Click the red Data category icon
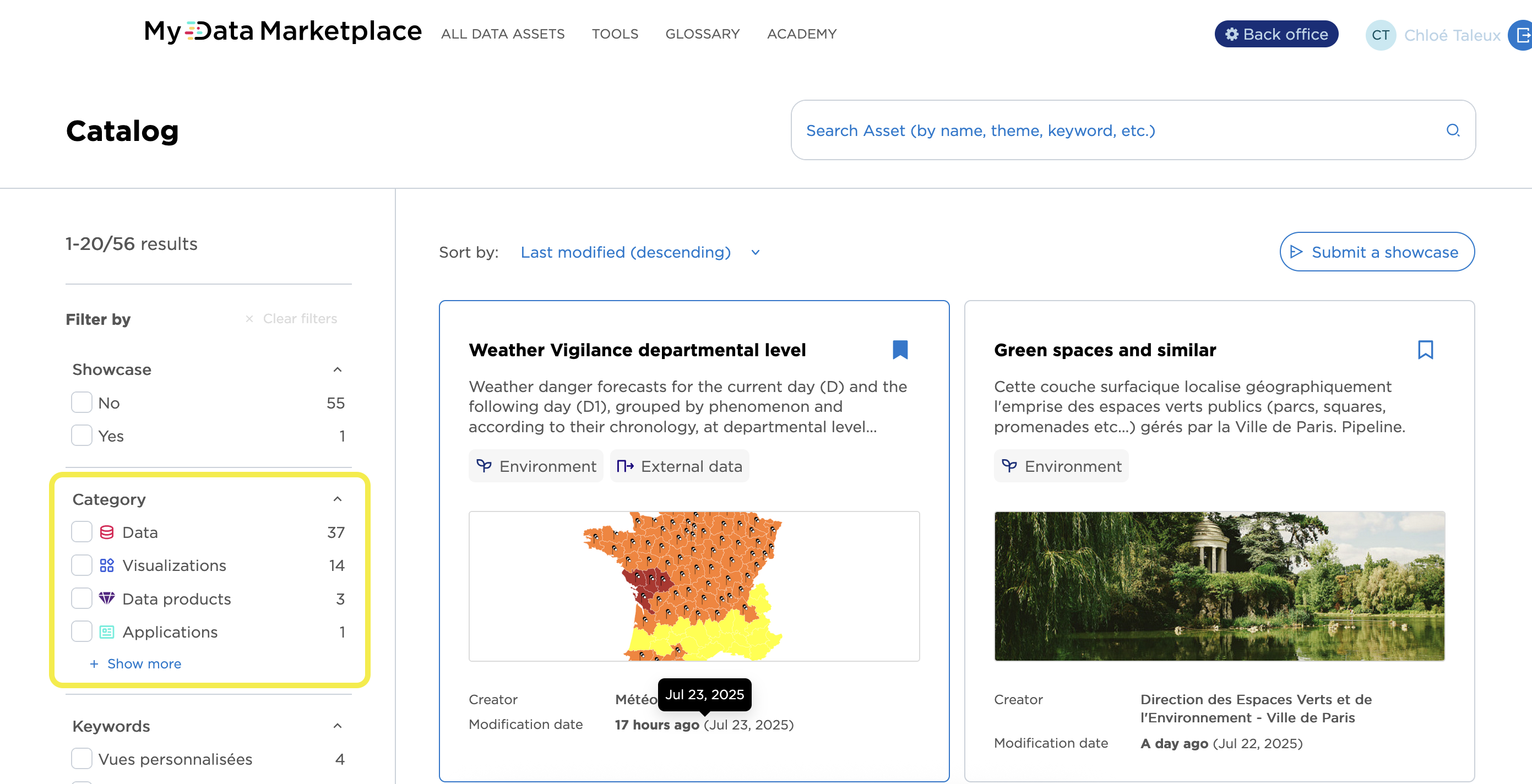Image resolution: width=1532 pixels, height=784 pixels. [x=106, y=532]
